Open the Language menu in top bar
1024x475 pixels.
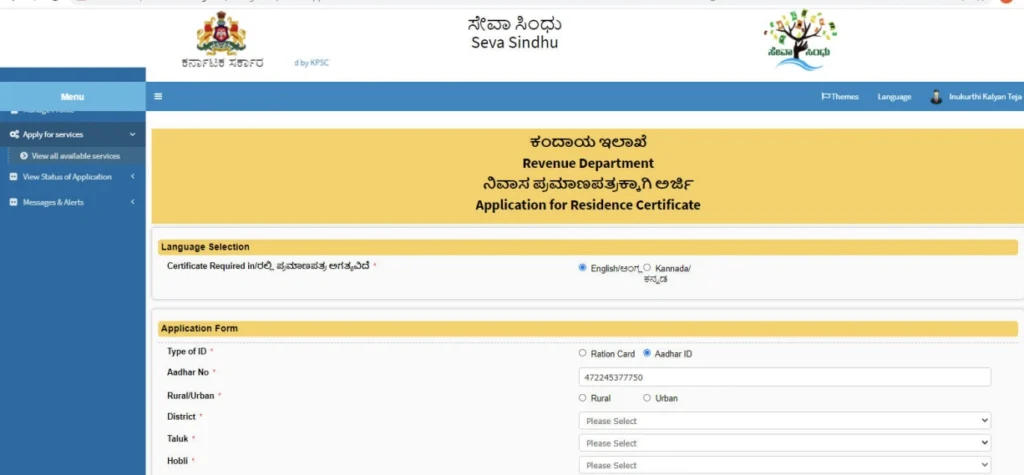(x=894, y=97)
